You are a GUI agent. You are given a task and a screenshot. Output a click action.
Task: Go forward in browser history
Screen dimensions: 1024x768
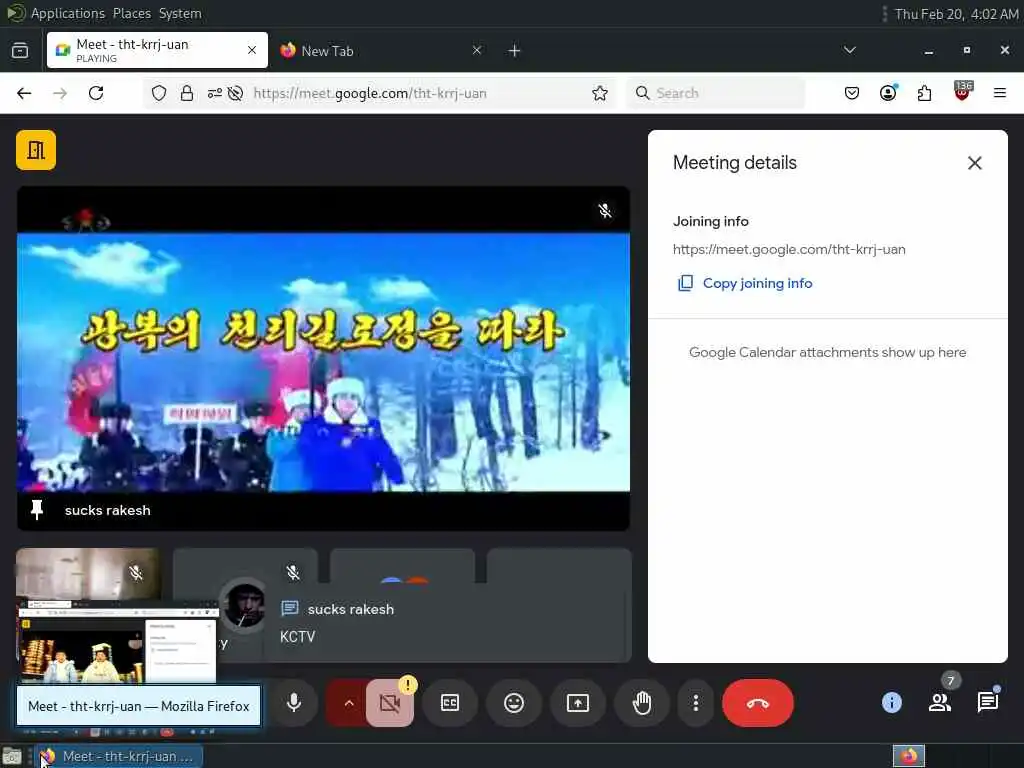pos(60,93)
